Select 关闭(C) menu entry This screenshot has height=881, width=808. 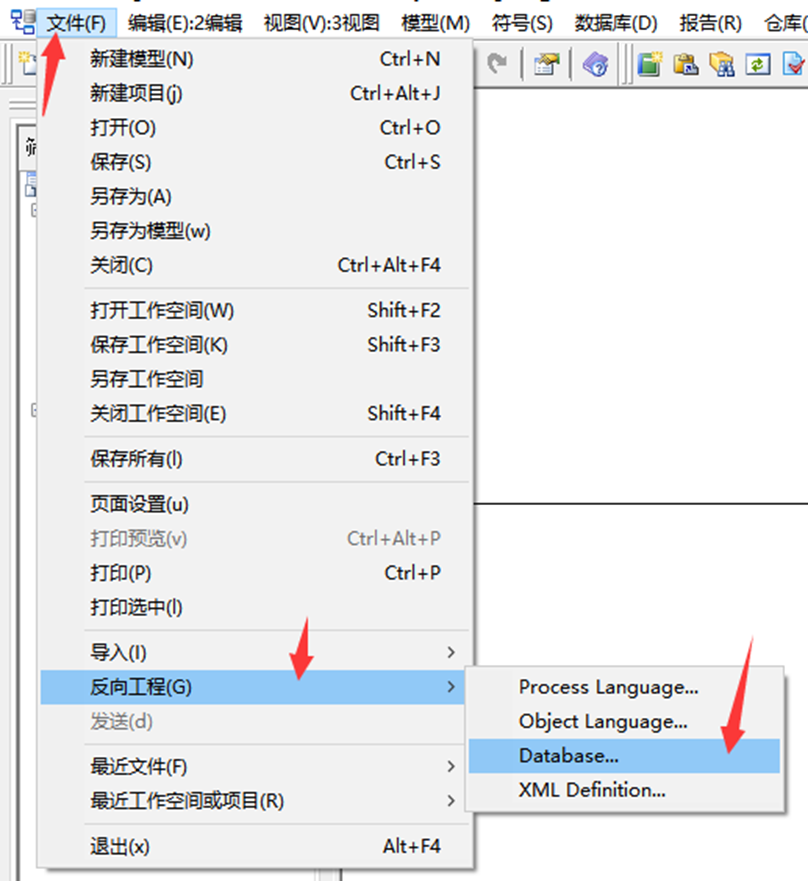pyautogui.click(x=255, y=265)
